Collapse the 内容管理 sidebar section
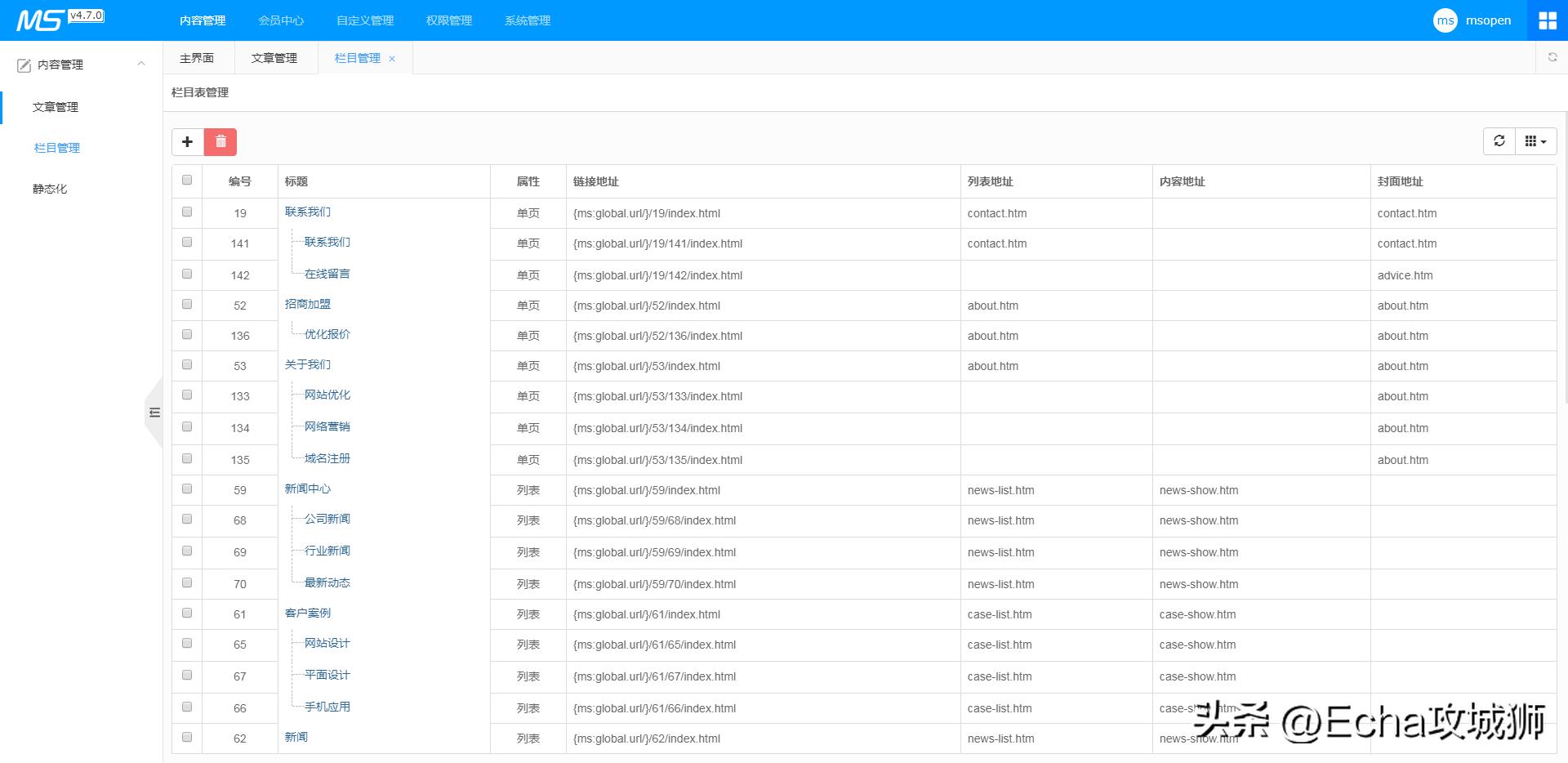Viewport: 1568px width, 763px height. [x=141, y=64]
